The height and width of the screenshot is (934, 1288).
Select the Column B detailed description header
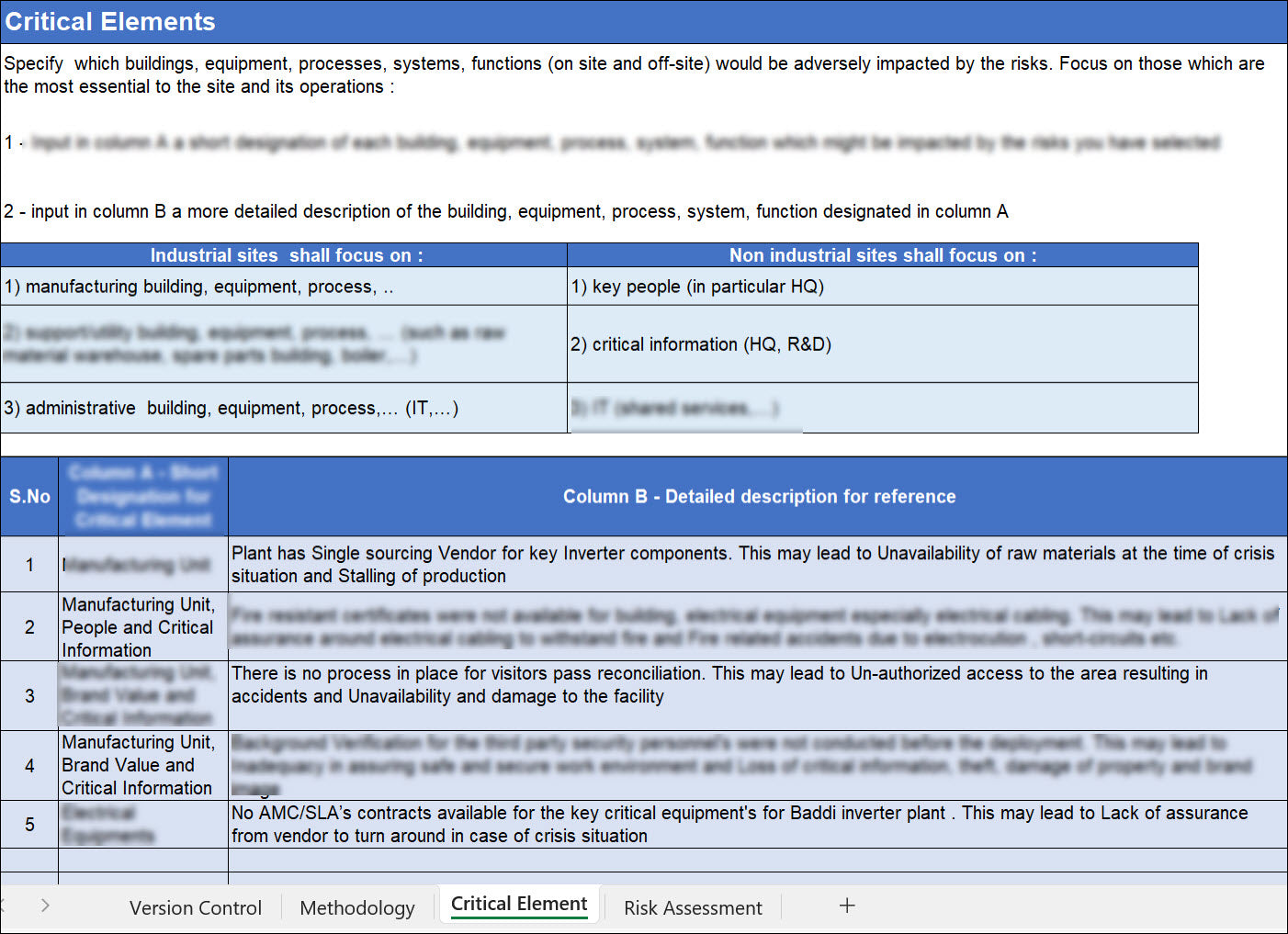click(x=758, y=497)
